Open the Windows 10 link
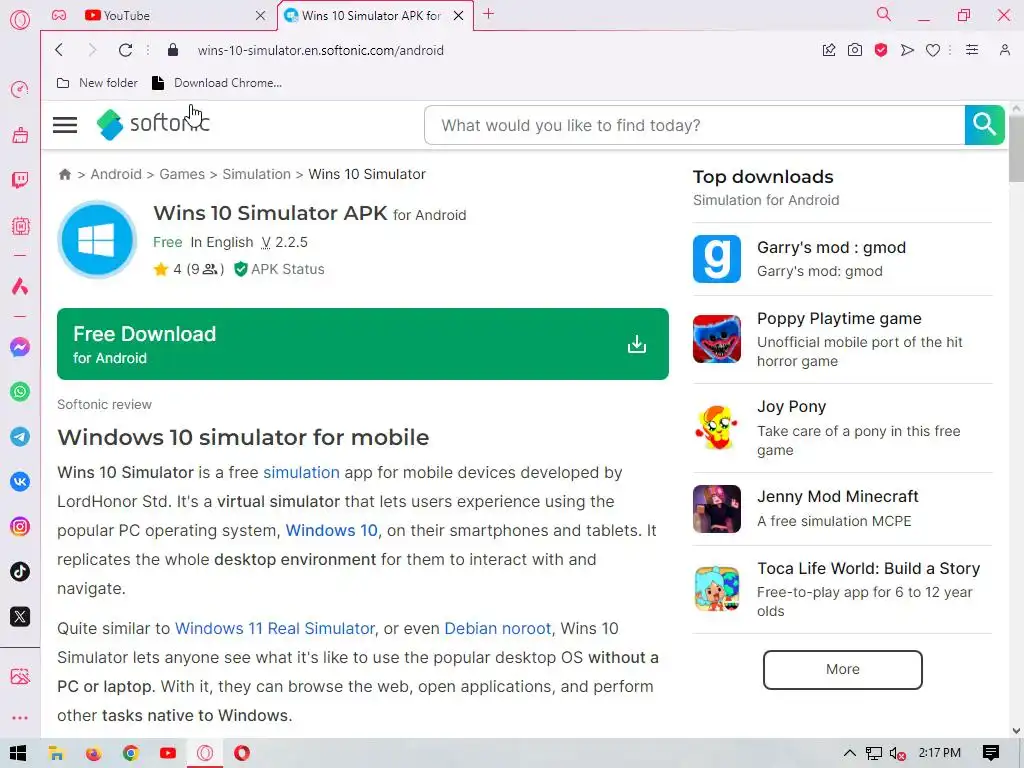This screenshot has width=1024, height=768. (x=332, y=530)
